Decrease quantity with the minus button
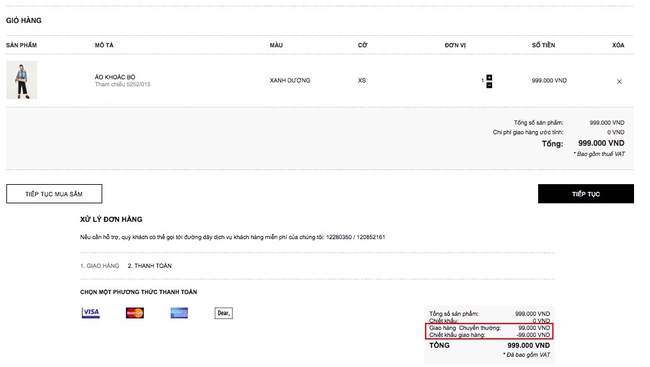 point(489,85)
